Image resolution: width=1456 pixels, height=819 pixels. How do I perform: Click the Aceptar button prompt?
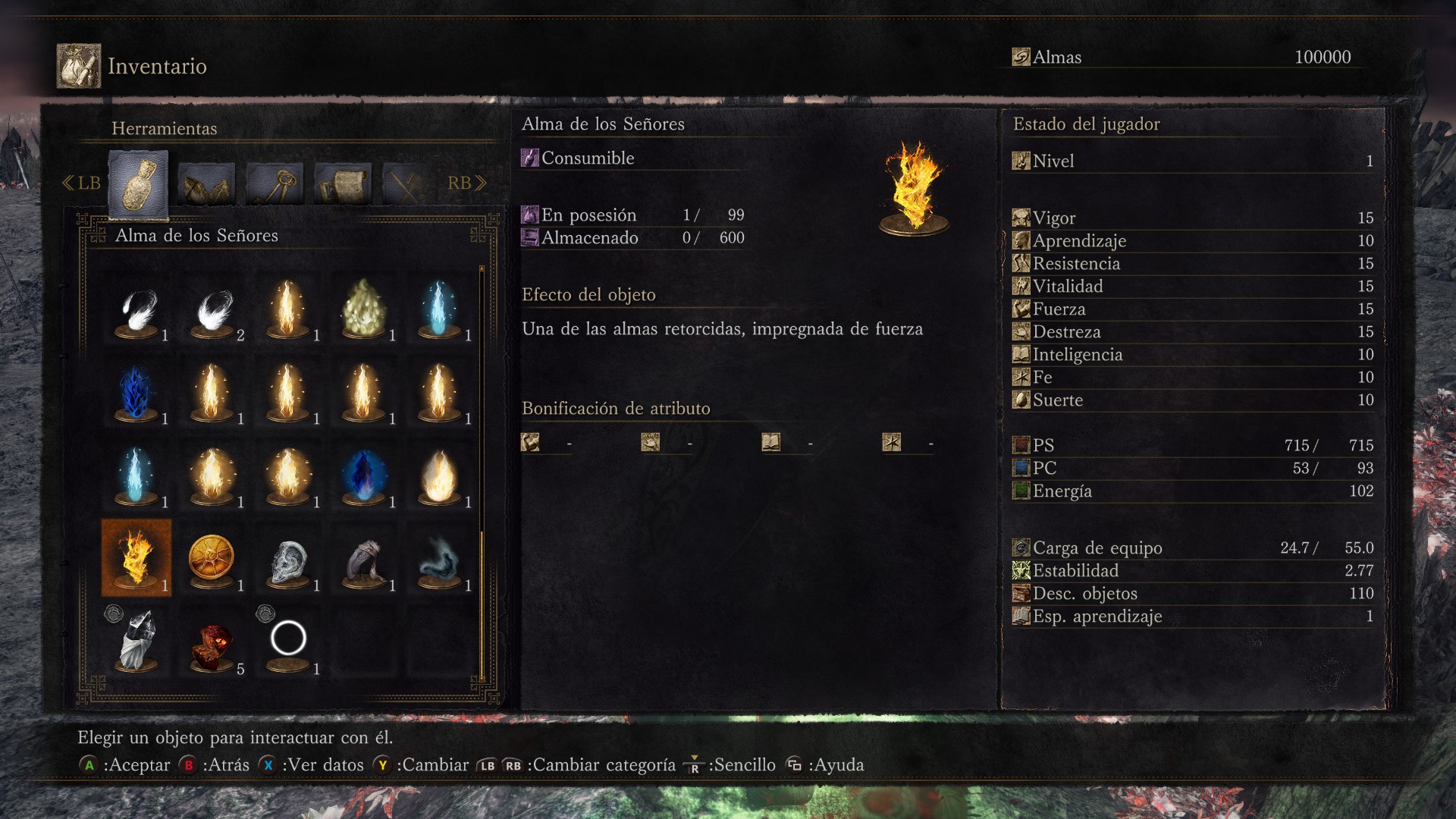click(125, 764)
